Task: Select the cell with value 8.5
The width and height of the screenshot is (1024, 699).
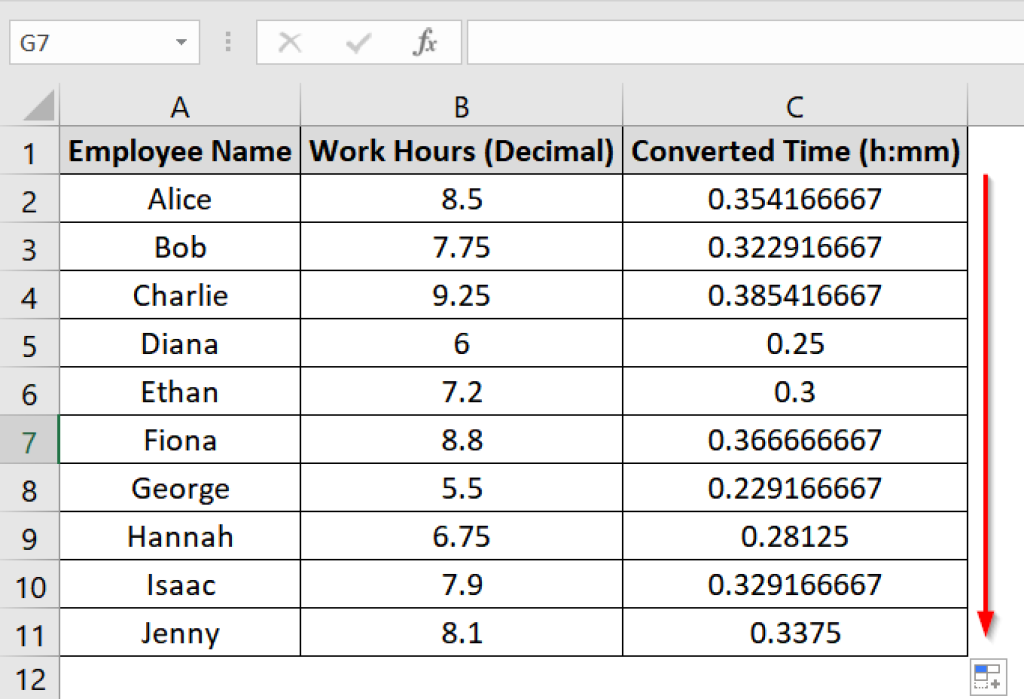Action: point(462,199)
